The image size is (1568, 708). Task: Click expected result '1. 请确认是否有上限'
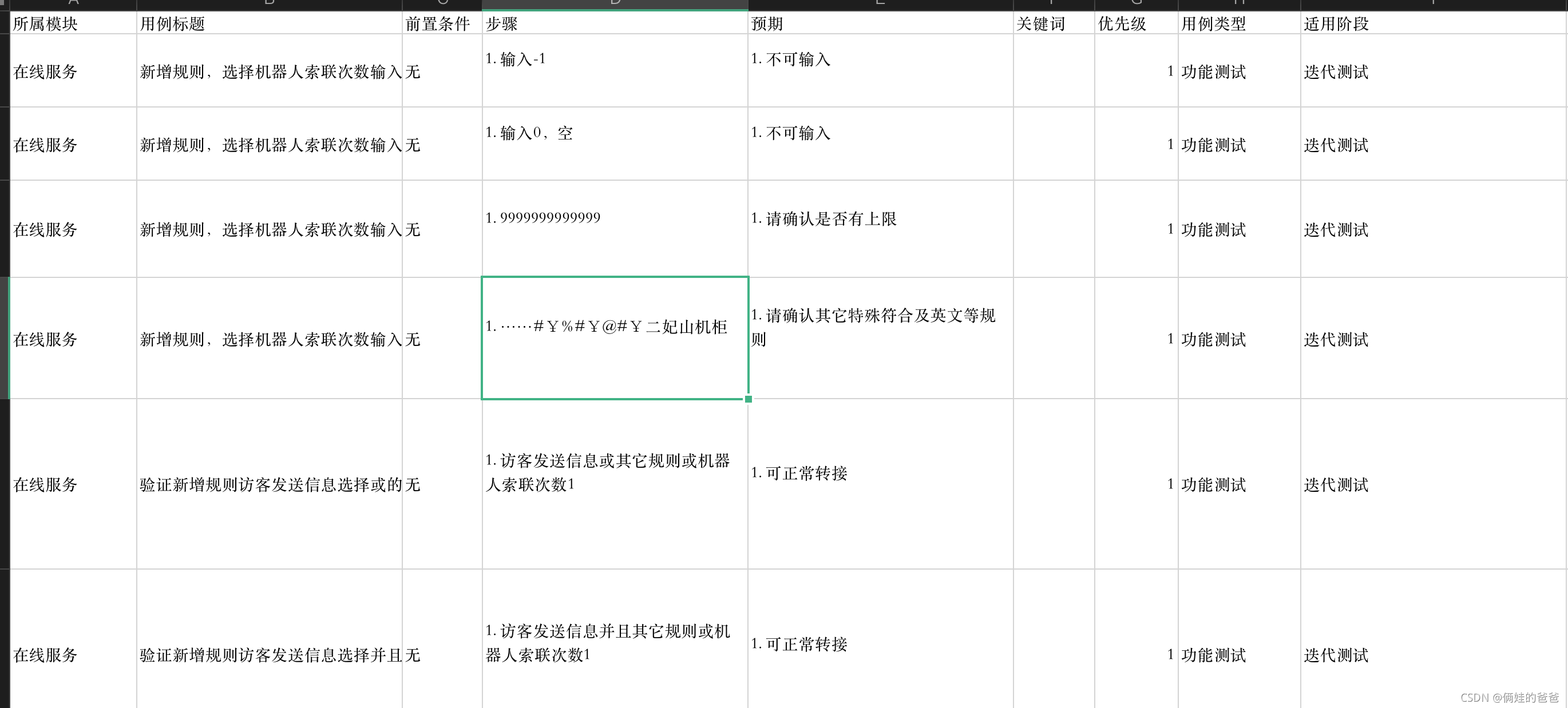(880, 229)
